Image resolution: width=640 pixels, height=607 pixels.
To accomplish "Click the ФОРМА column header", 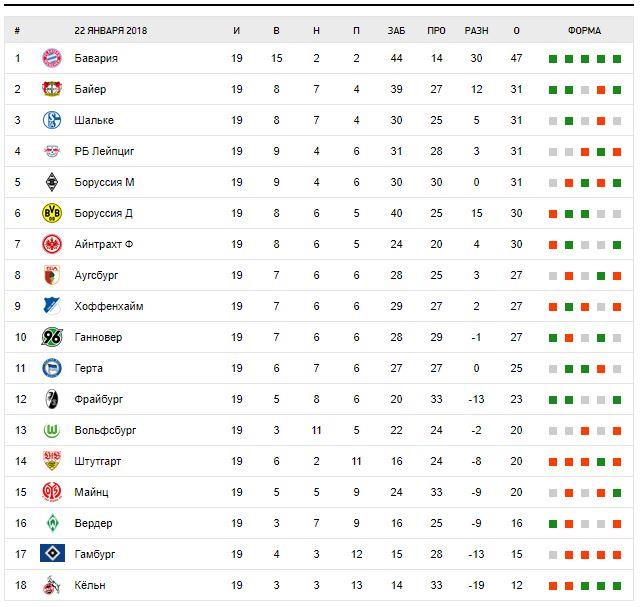I will tap(584, 30).
